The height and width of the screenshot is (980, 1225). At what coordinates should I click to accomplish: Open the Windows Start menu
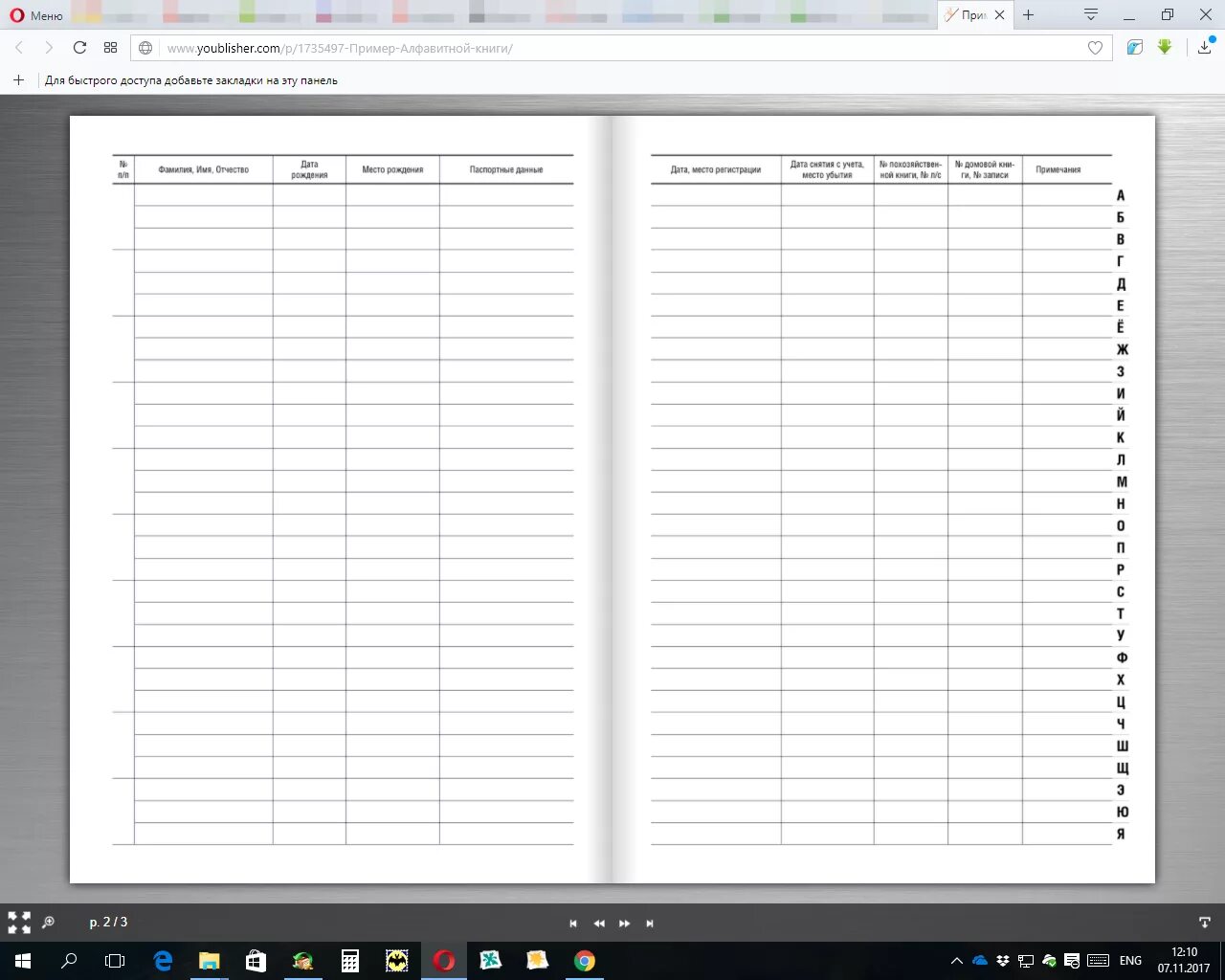pos(23,961)
